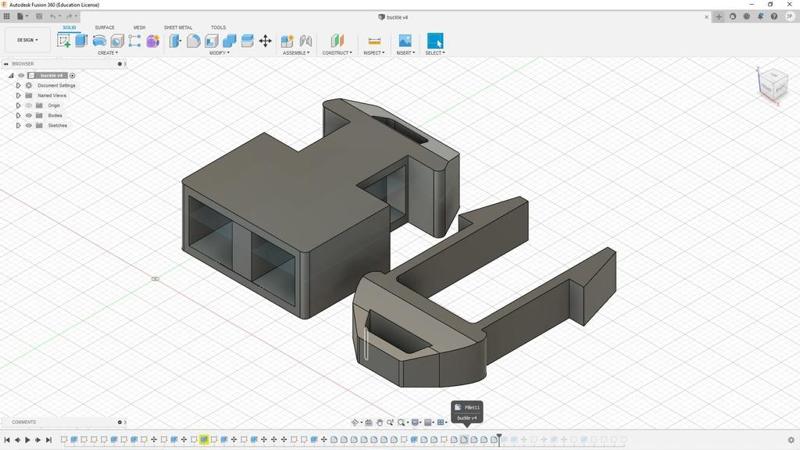This screenshot has height=450, width=800.
Task: Click the ViewCube in the viewport corner
Action: 772,84
